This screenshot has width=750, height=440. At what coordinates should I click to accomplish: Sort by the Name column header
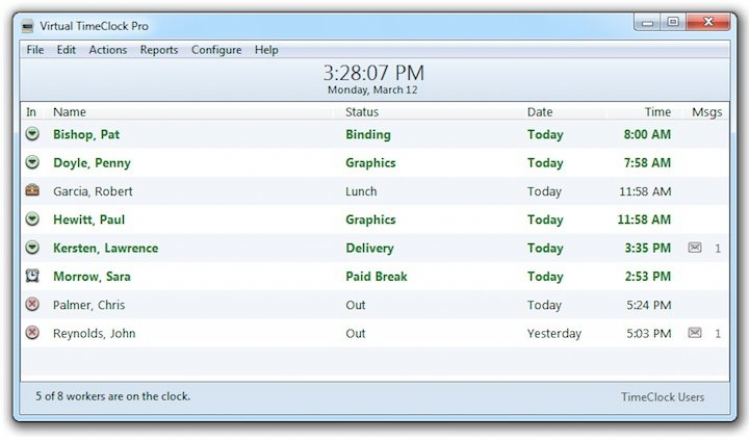click(69, 112)
